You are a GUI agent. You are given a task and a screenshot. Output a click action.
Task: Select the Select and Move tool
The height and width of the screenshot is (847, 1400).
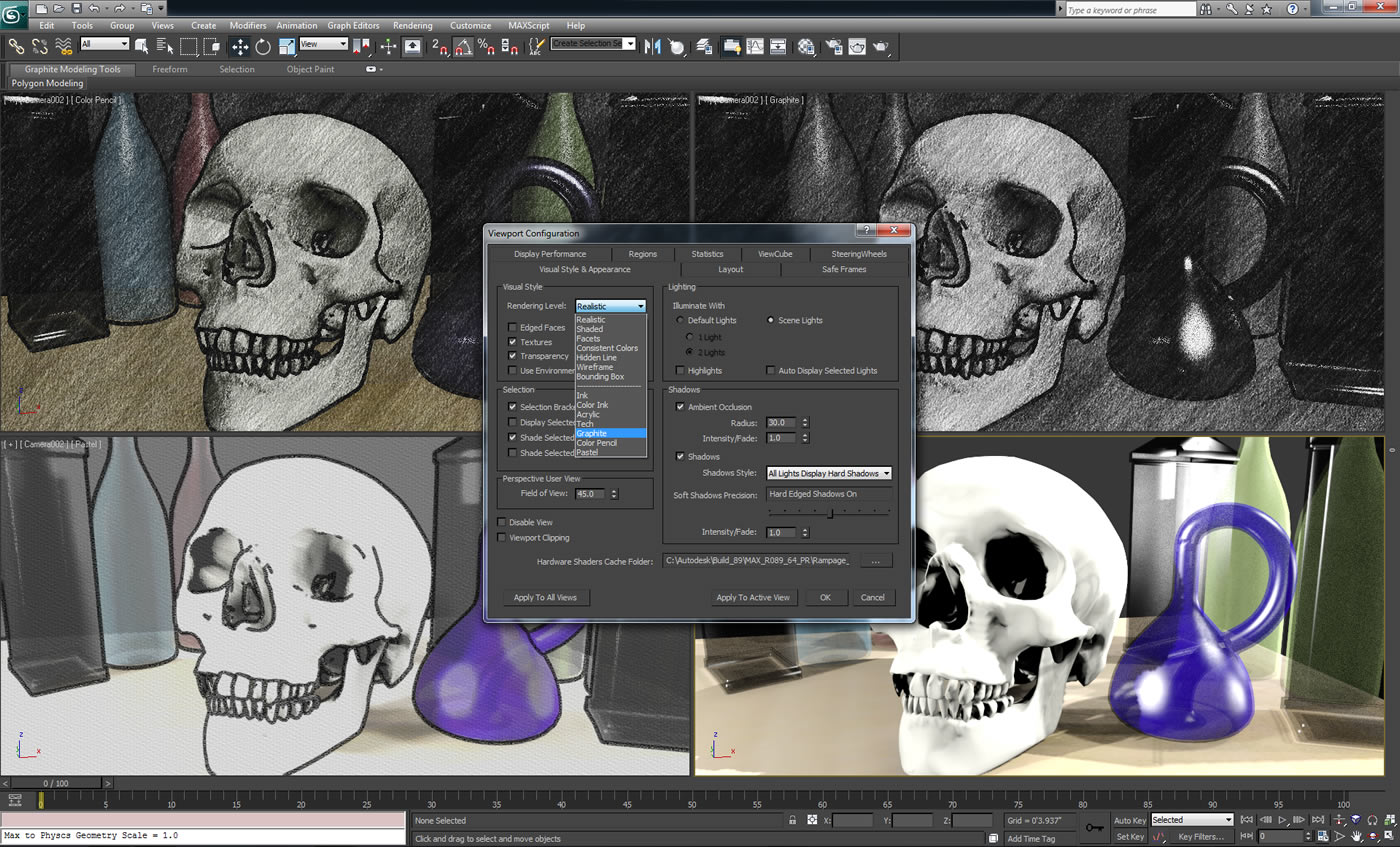(x=241, y=46)
